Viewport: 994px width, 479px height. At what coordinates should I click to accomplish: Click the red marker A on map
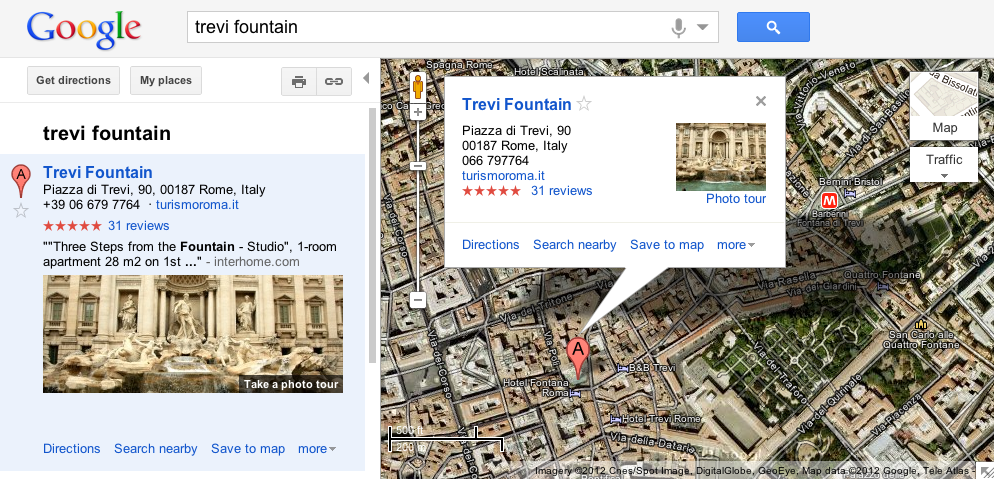point(577,356)
